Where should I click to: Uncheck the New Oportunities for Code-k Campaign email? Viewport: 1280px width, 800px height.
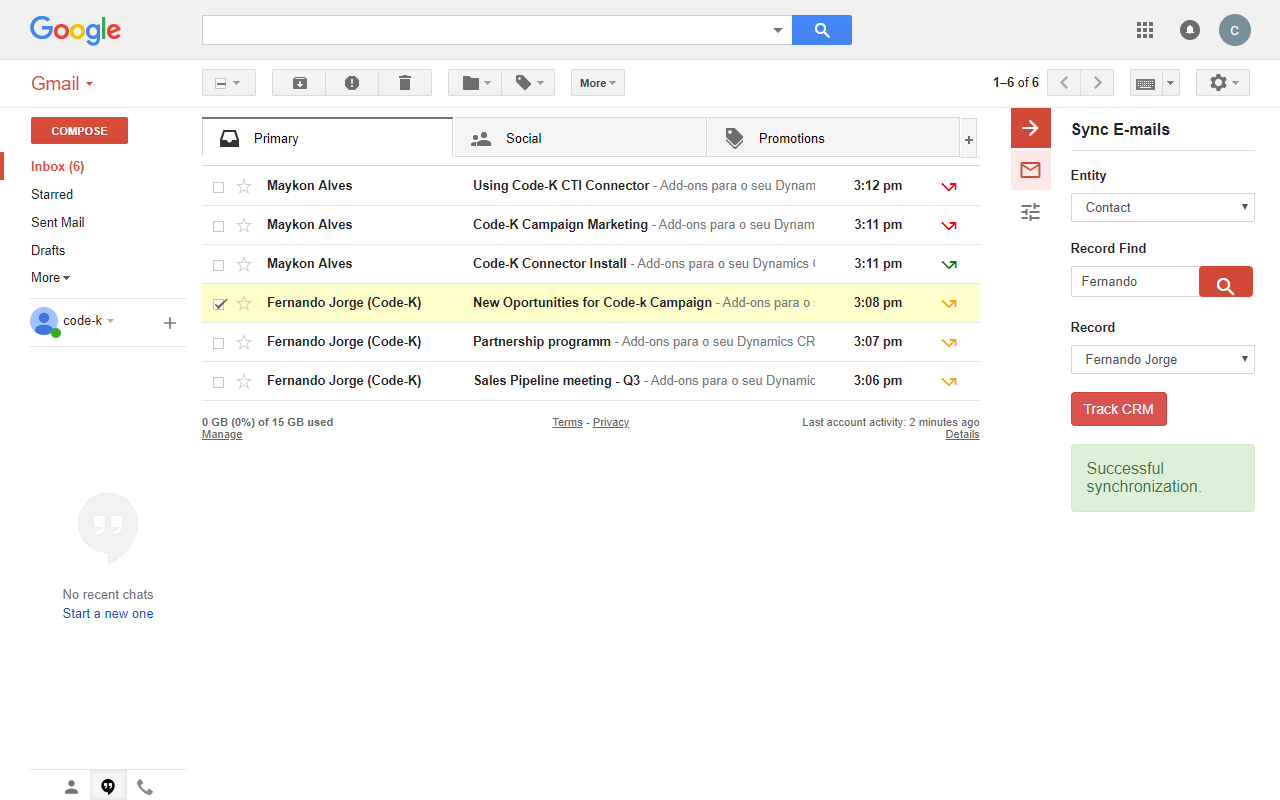(x=220, y=303)
